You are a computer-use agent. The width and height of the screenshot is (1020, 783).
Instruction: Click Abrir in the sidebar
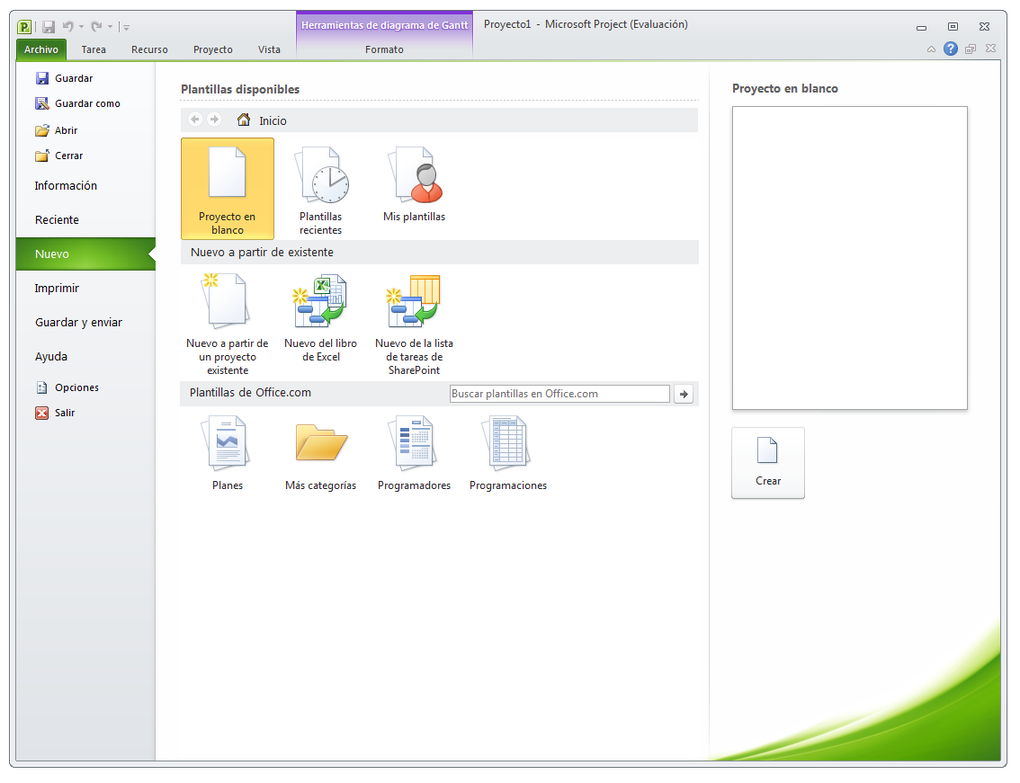tap(56, 130)
